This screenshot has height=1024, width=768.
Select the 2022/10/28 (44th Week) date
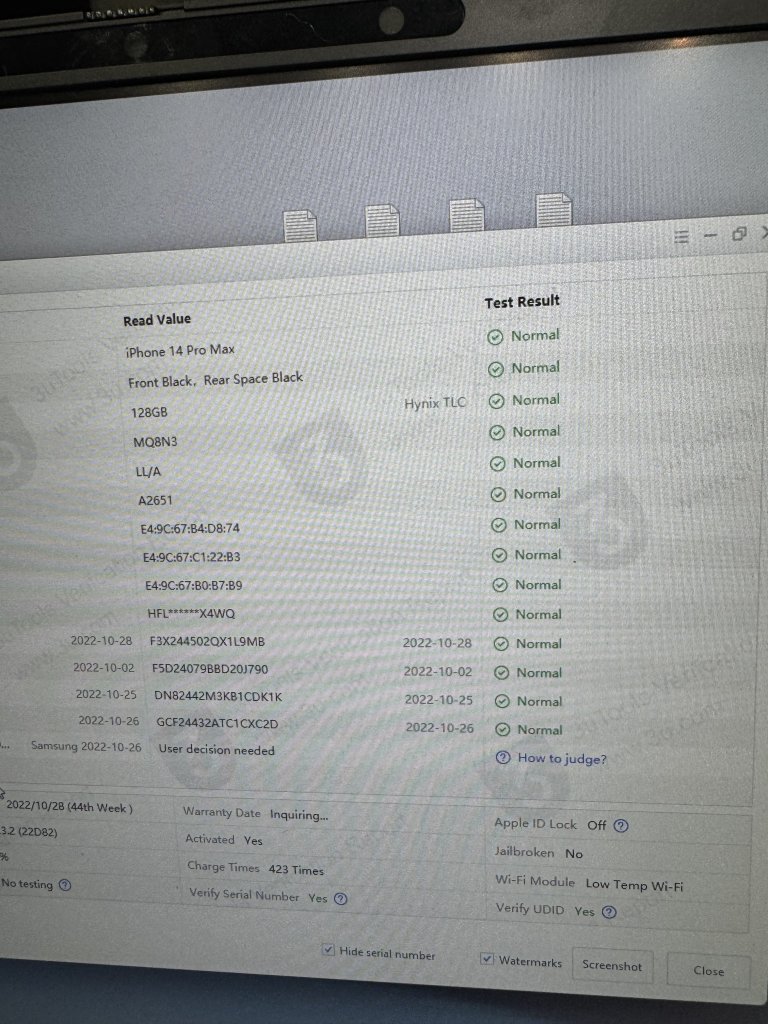[x=69, y=808]
